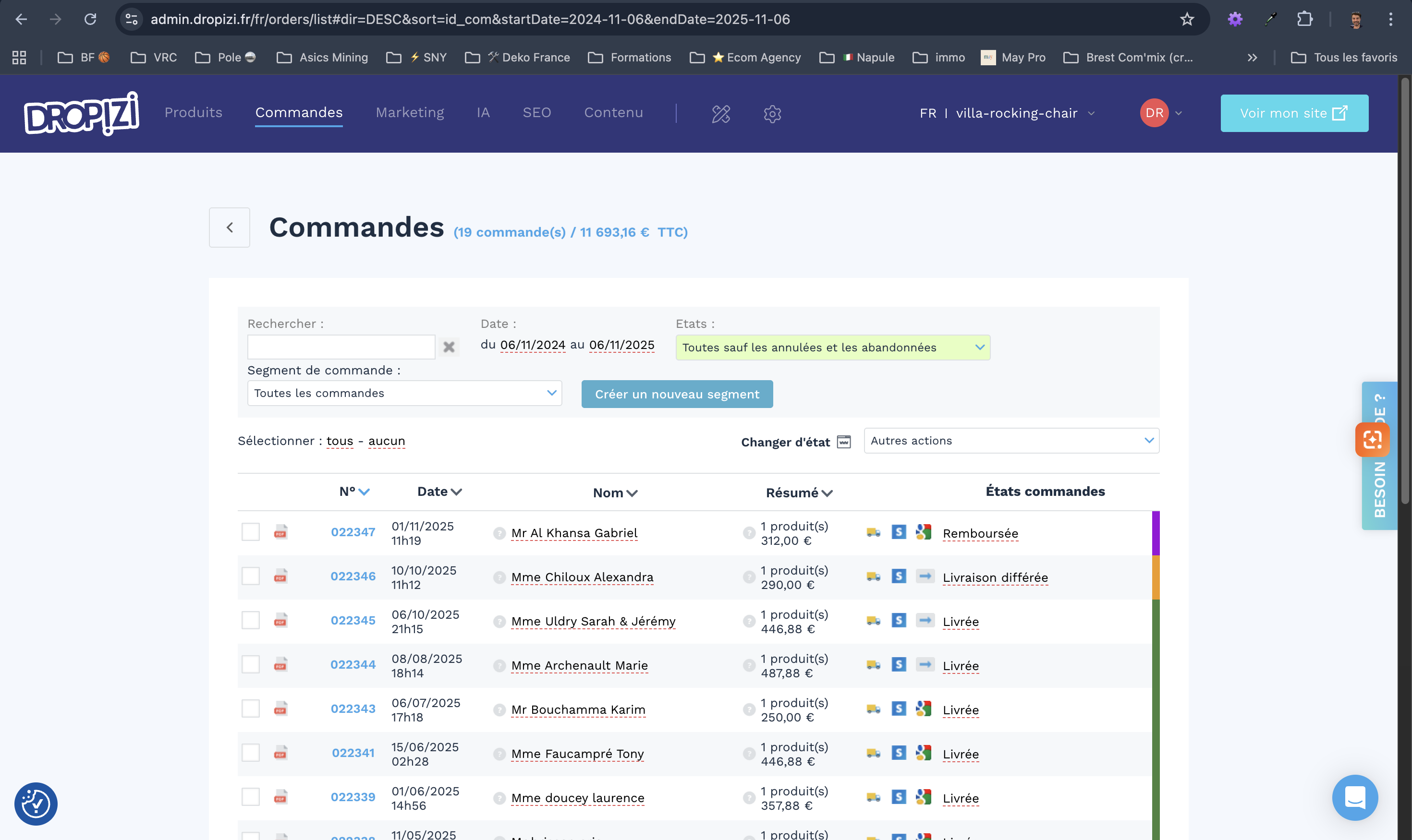Click the calendar icon next to Changer d'état
The height and width of the screenshot is (840, 1412).
point(844,442)
